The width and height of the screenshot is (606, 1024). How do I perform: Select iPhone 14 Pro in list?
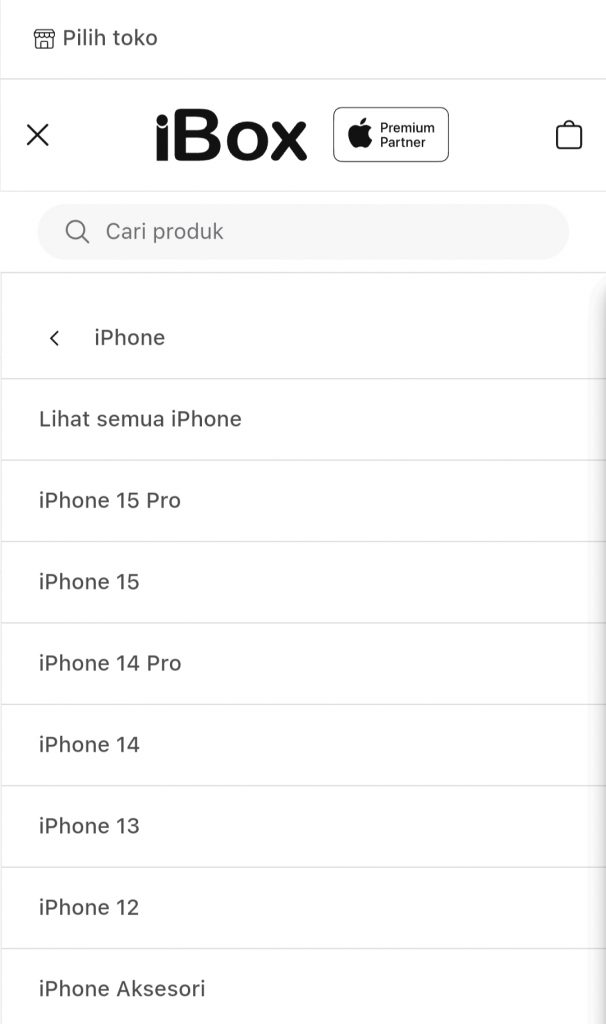303,664
